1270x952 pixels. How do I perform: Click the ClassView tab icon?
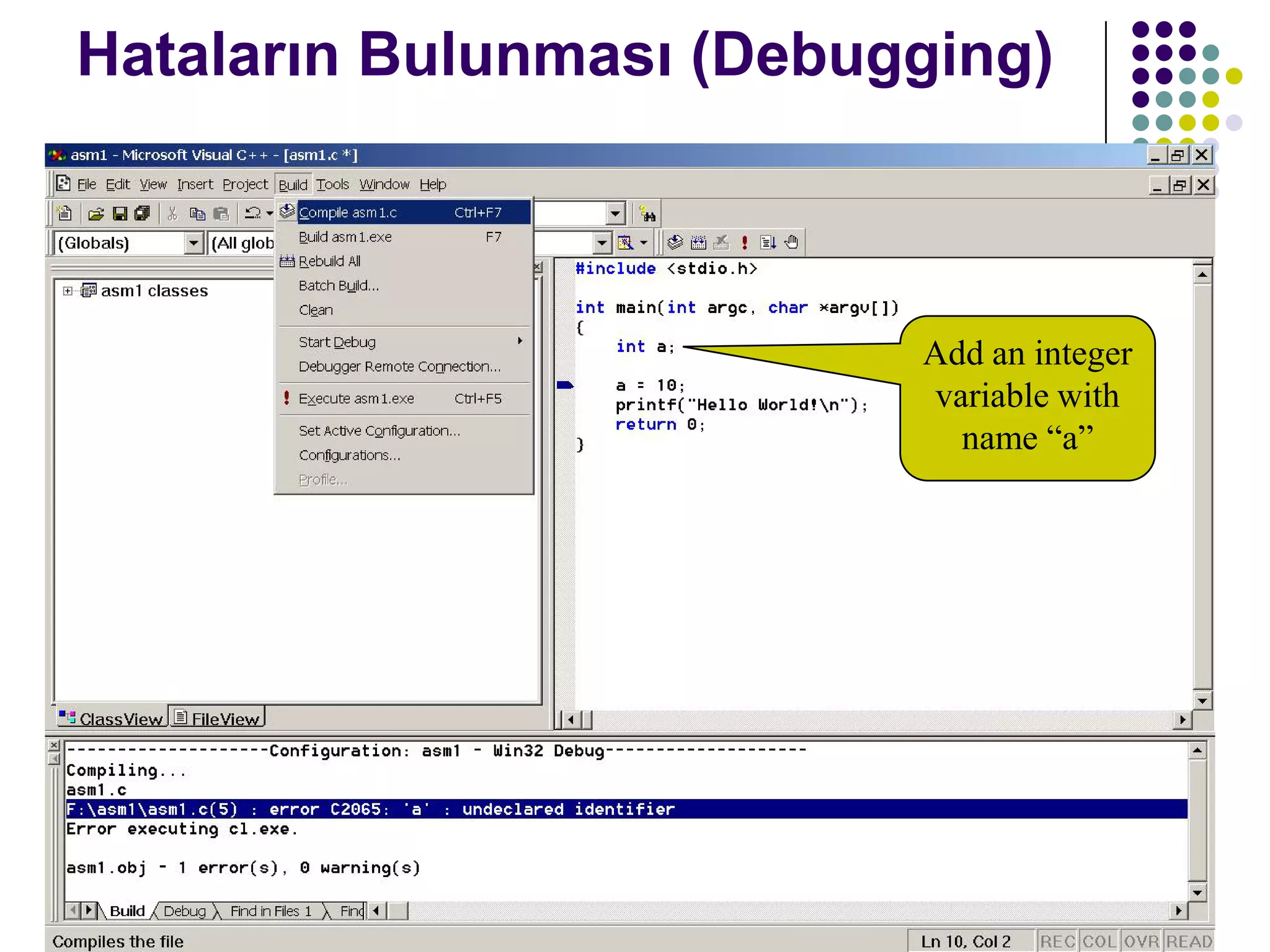[67, 718]
